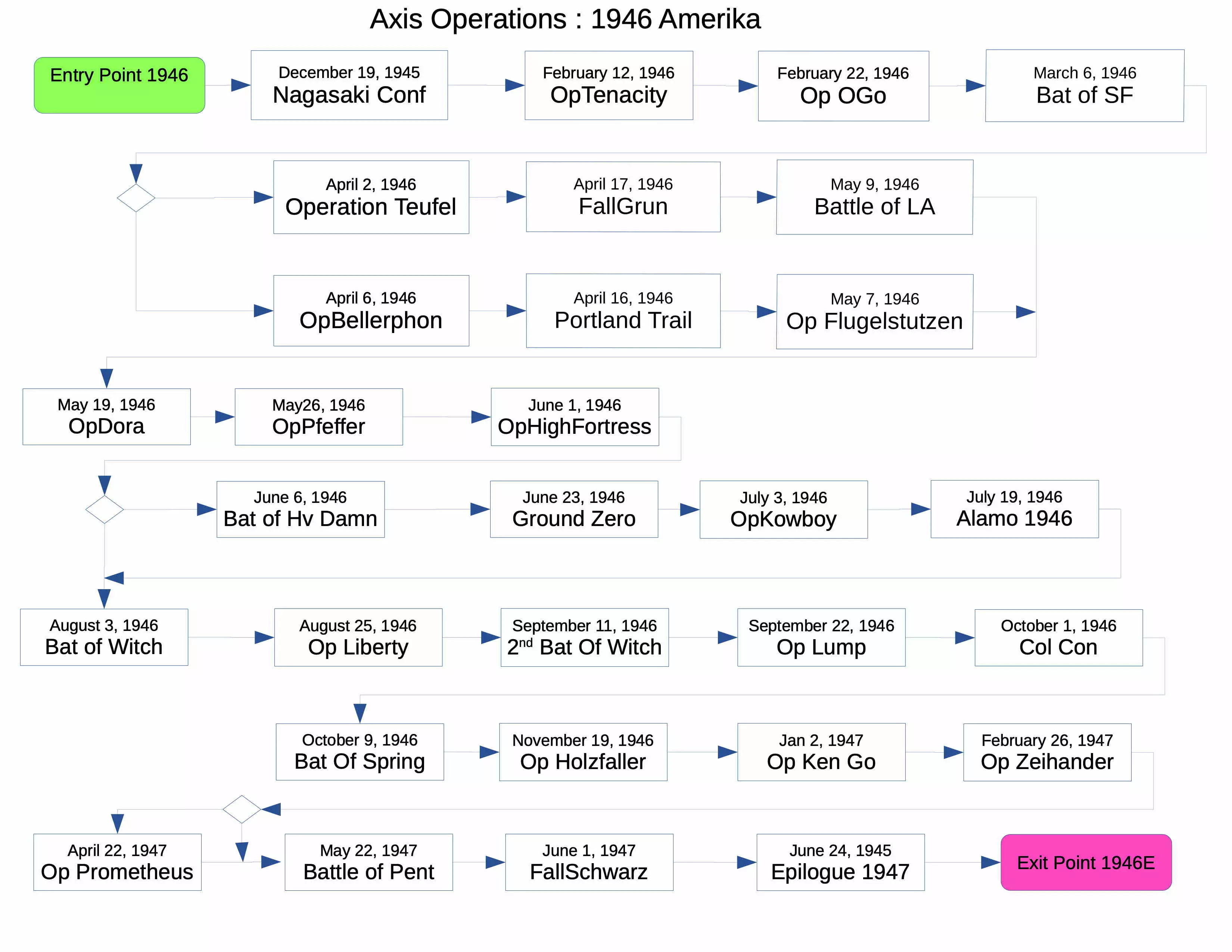This screenshot has height=952, width=1232.
Task: Select the Nagasaki Conf node
Action: [x=349, y=85]
